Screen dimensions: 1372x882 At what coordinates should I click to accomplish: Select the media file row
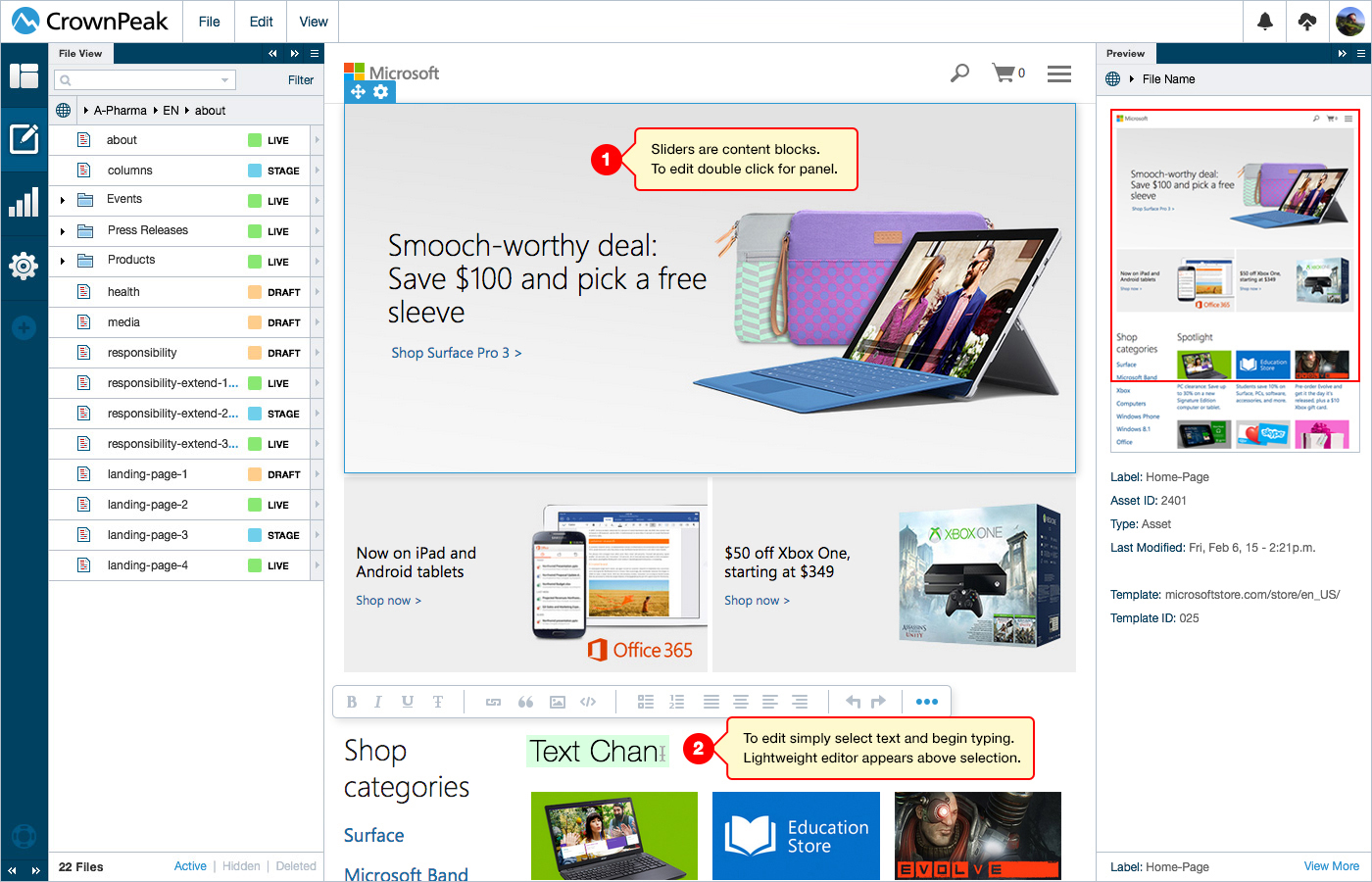coord(186,322)
